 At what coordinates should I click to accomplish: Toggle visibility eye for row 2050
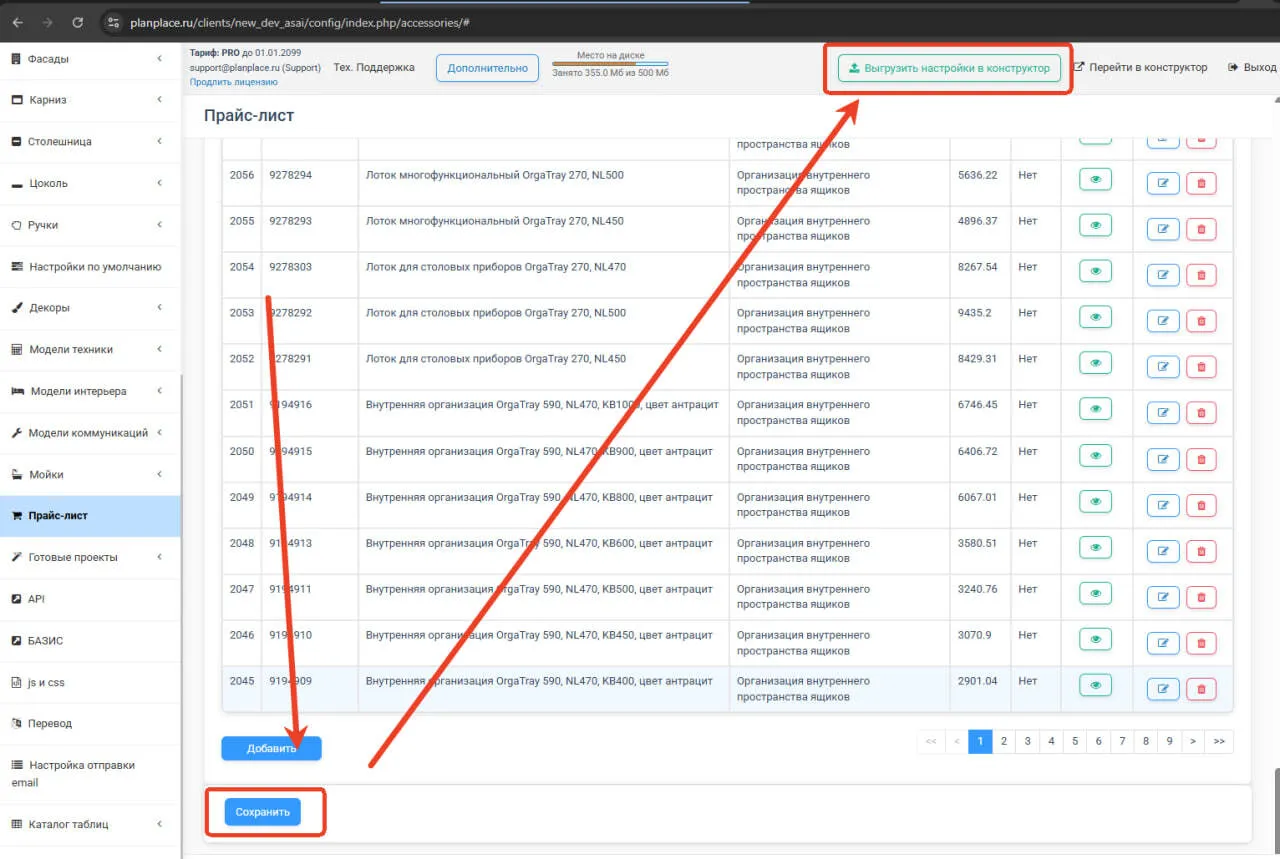point(1096,455)
